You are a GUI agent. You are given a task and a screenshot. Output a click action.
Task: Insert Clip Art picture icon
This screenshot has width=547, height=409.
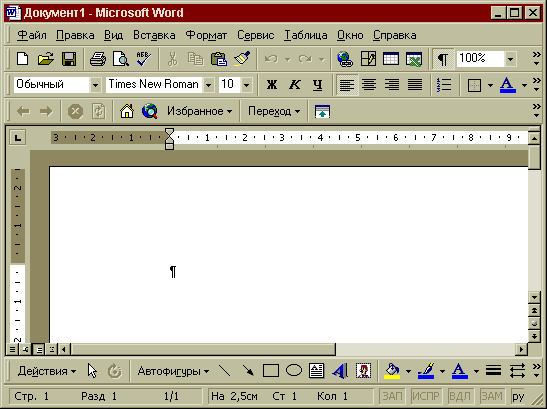coord(363,371)
